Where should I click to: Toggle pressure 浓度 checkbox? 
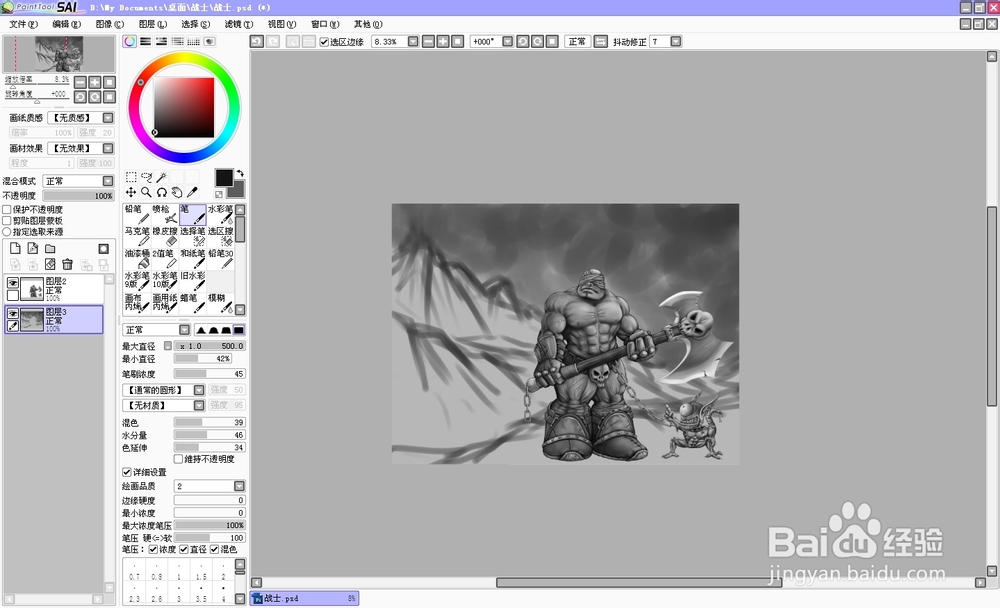coord(153,549)
